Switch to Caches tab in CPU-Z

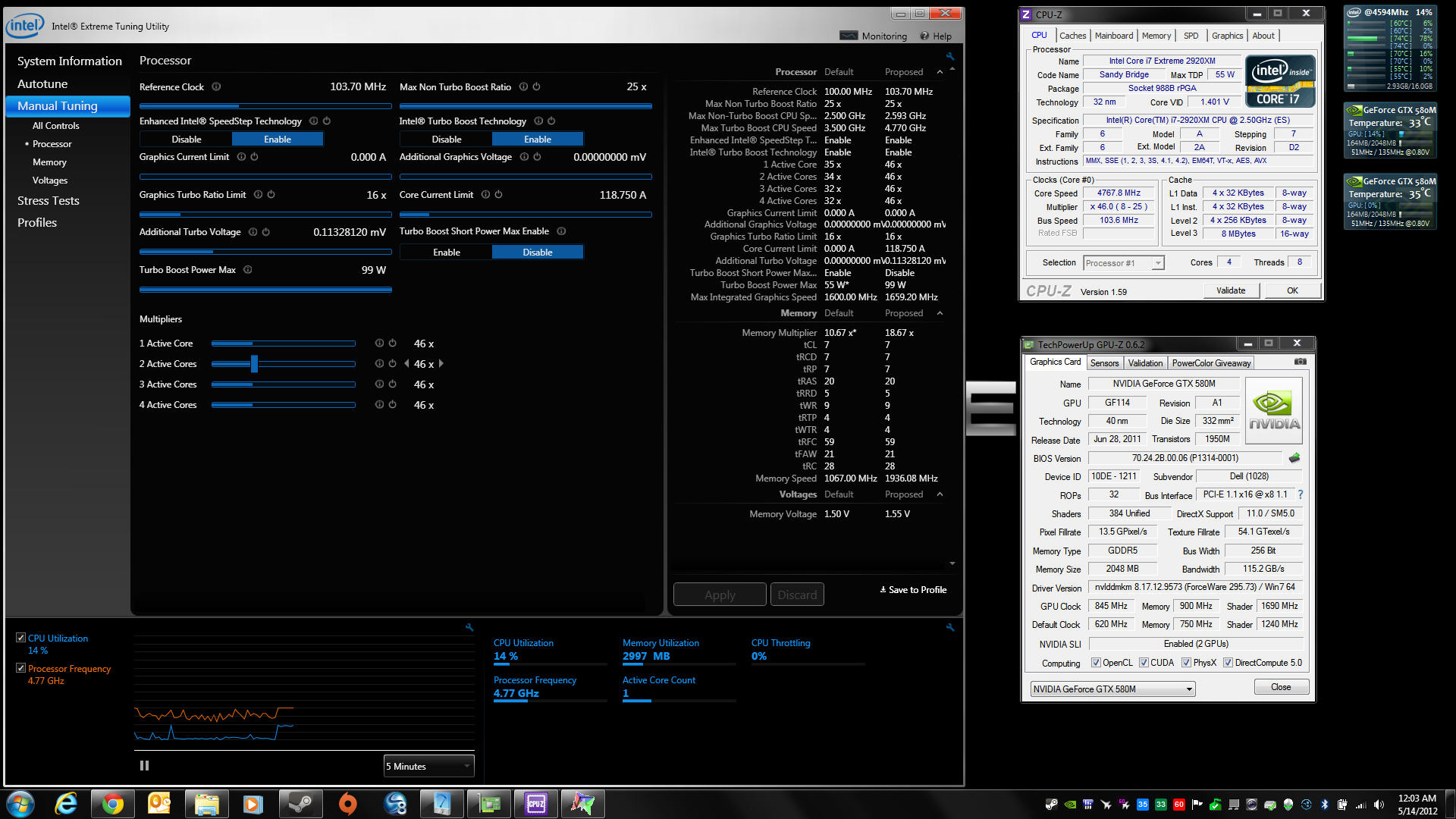tap(1072, 36)
